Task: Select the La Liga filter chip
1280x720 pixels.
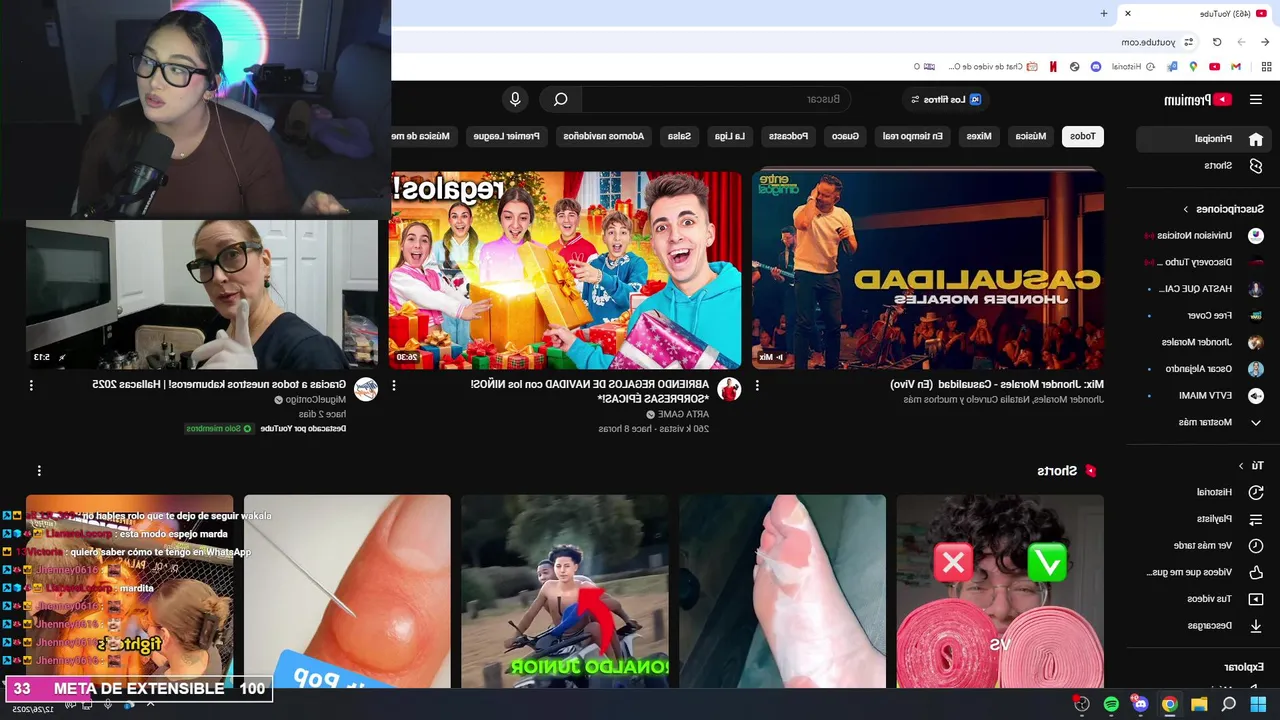Action: pyautogui.click(x=729, y=136)
